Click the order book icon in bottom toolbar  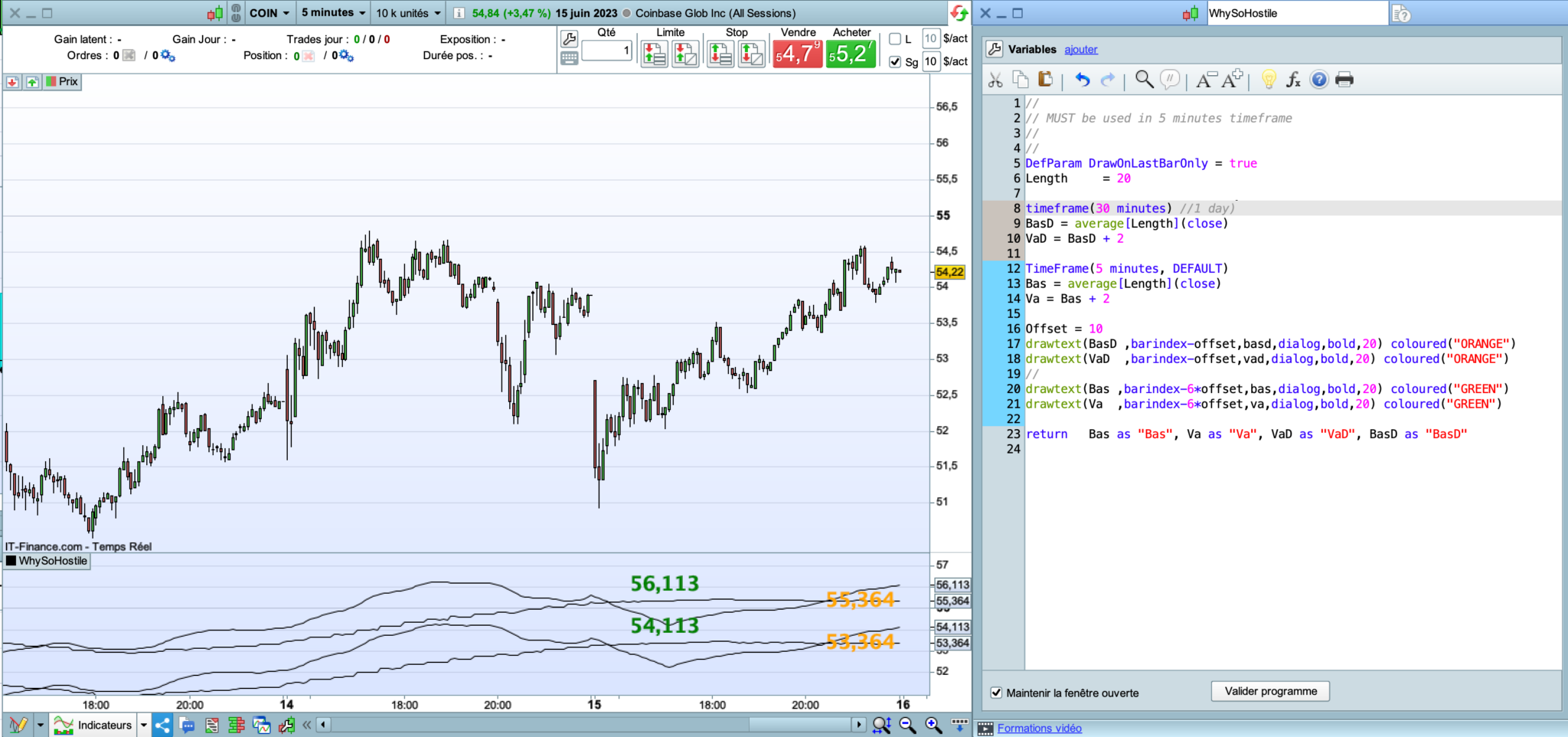click(237, 725)
